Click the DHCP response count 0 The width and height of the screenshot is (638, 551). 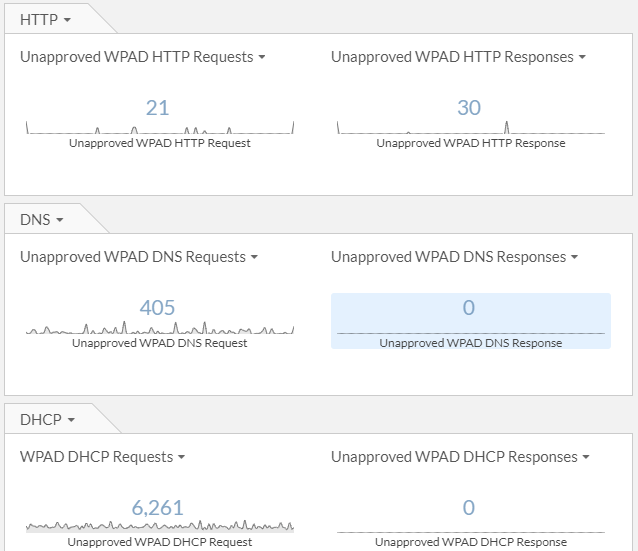pos(469,508)
